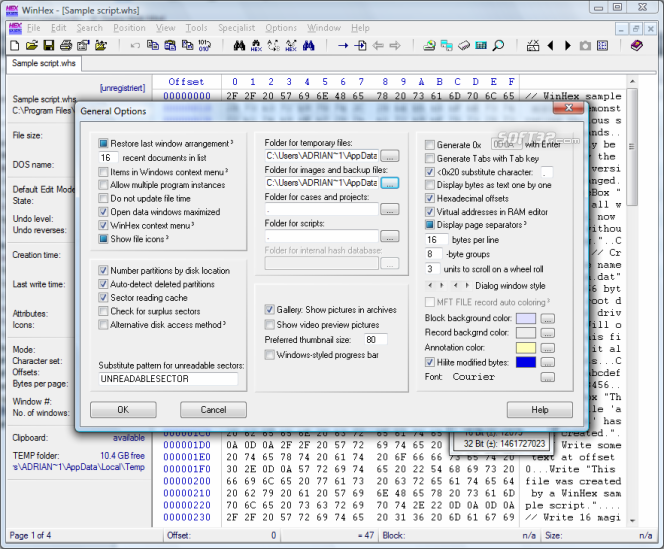Open the Tools menu

pos(196,28)
